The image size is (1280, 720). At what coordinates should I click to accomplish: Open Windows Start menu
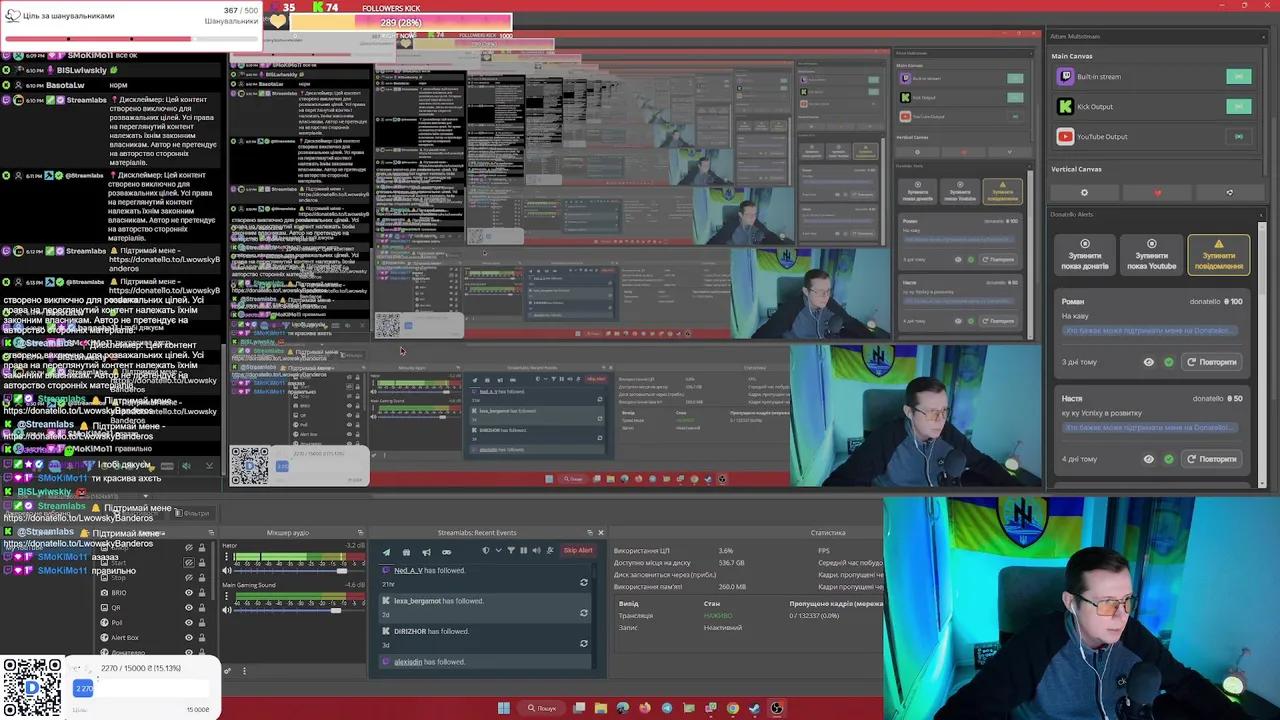coord(504,708)
